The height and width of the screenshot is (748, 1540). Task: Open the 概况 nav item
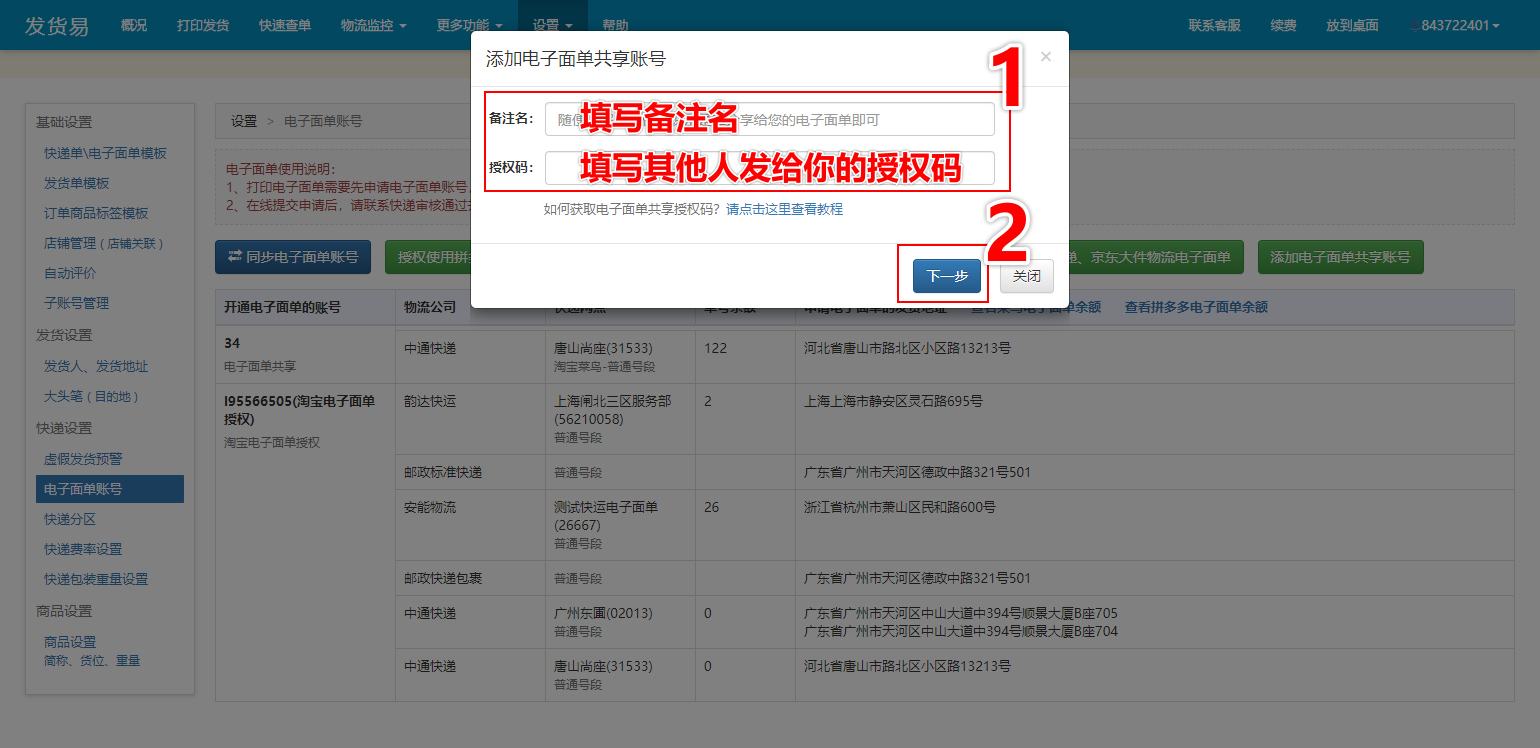coord(133,25)
